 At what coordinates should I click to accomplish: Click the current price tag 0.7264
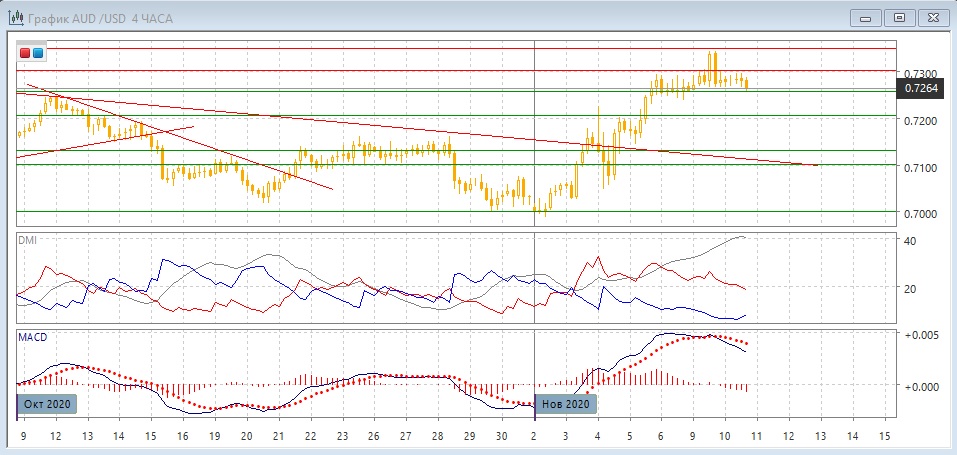click(921, 88)
